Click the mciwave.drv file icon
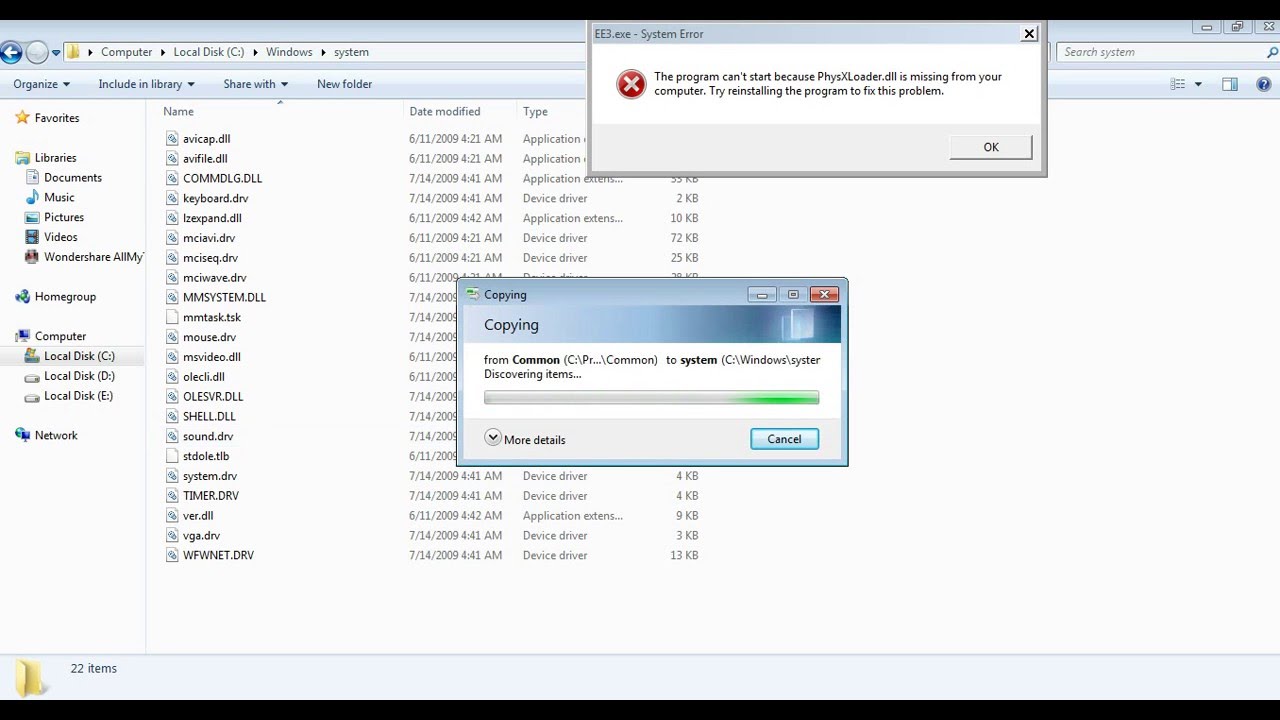Image resolution: width=1280 pixels, height=720 pixels. (x=172, y=277)
